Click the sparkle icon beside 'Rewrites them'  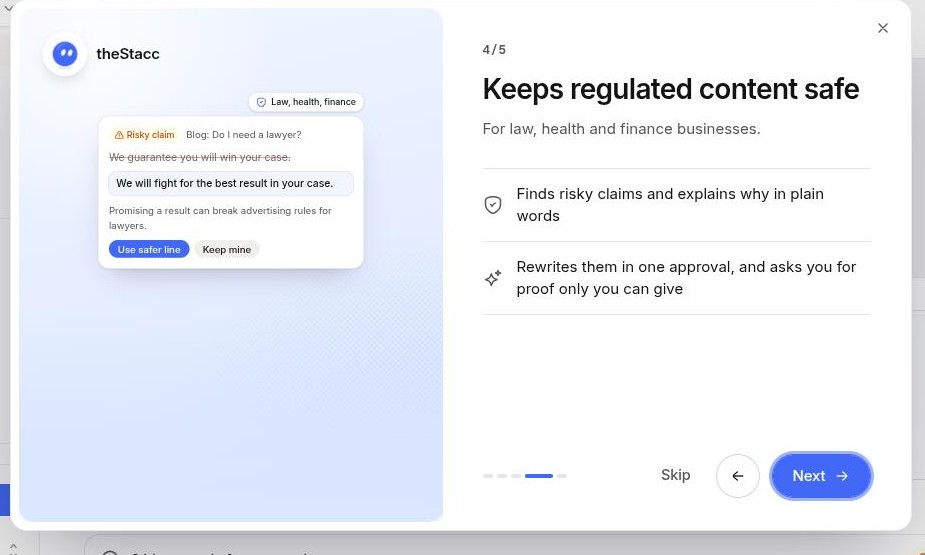[x=493, y=278]
